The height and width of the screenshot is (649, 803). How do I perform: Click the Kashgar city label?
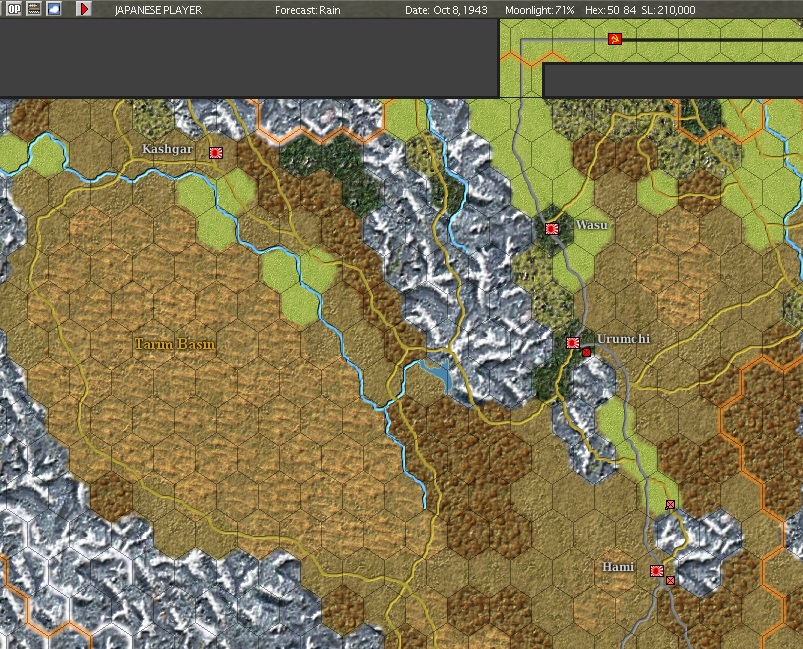point(167,149)
